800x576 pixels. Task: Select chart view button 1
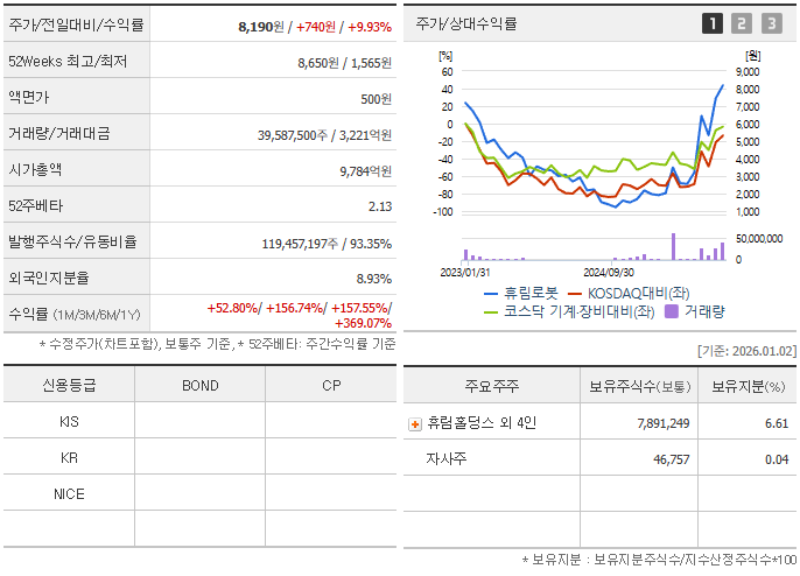tap(712, 23)
